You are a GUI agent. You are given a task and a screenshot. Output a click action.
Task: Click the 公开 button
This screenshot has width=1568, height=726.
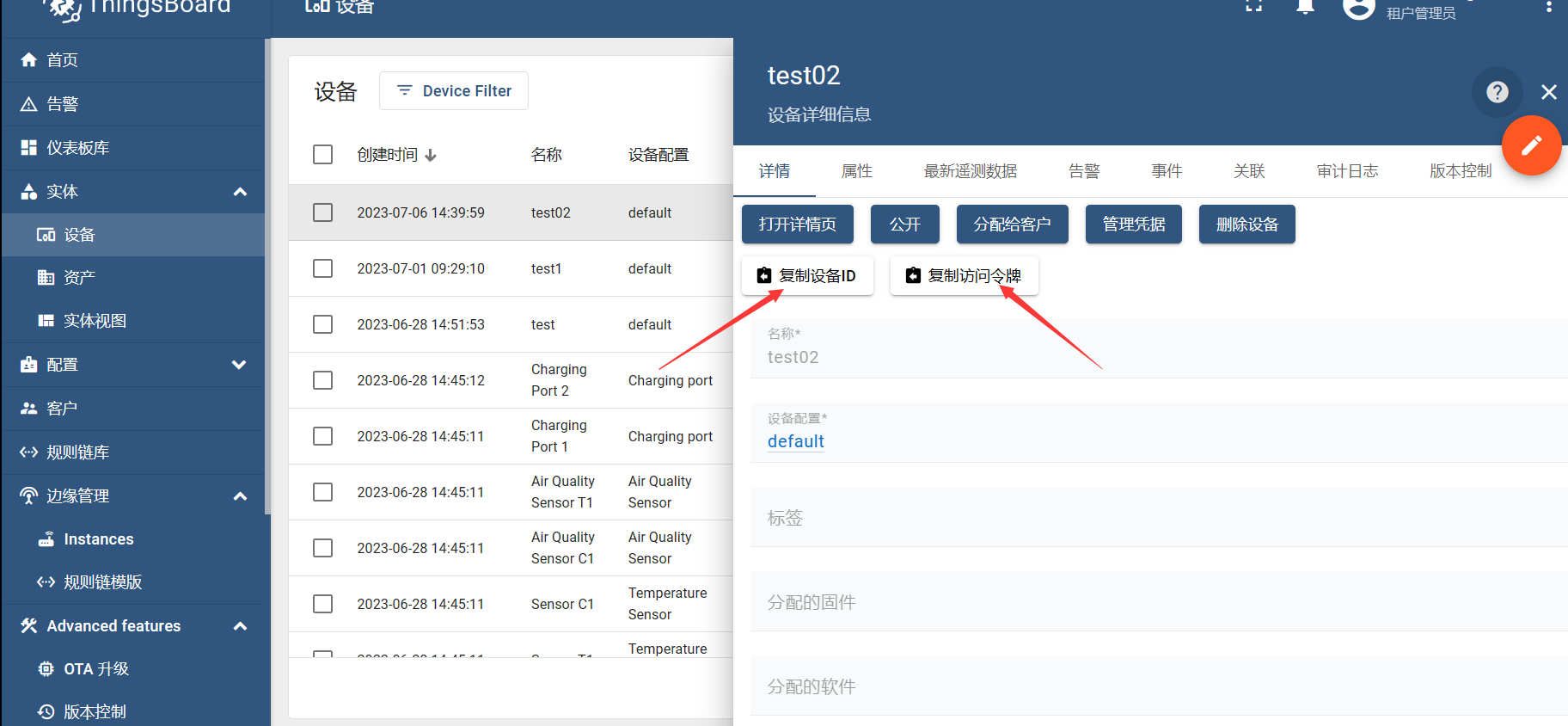(905, 225)
